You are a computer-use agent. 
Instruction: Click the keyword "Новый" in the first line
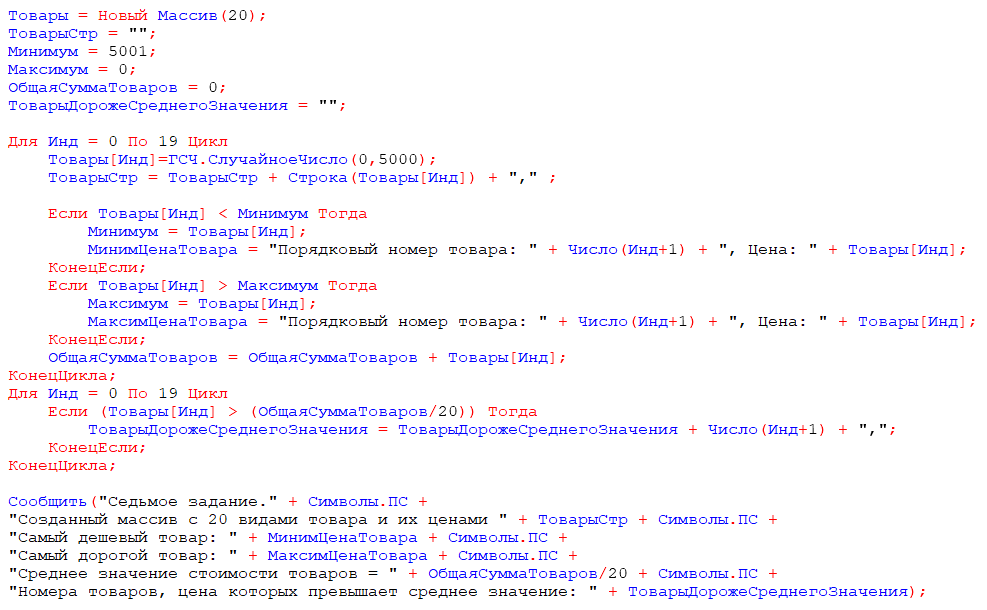pyautogui.click(x=122, y=16)
